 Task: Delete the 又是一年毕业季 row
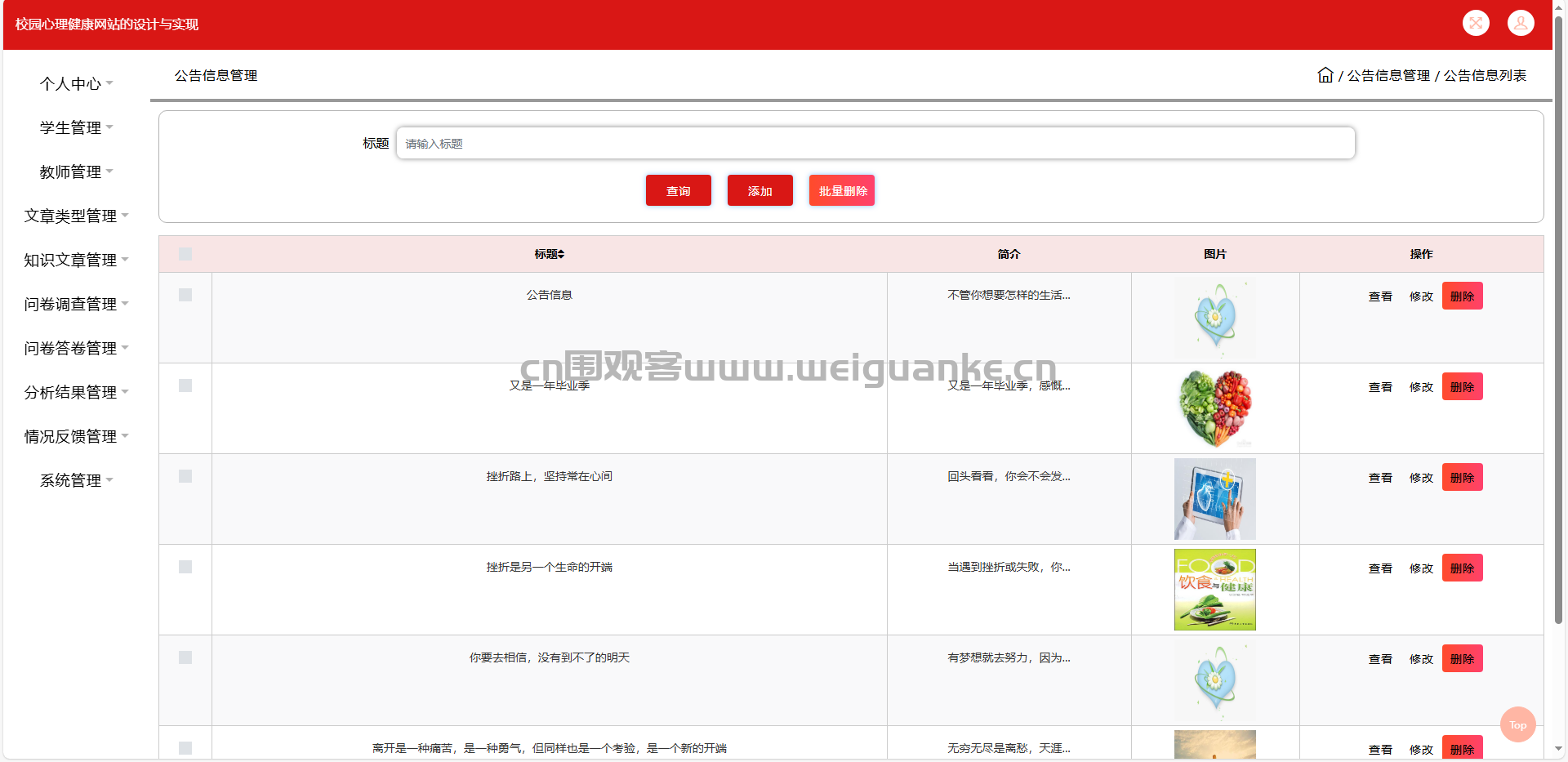(1462, 386)
